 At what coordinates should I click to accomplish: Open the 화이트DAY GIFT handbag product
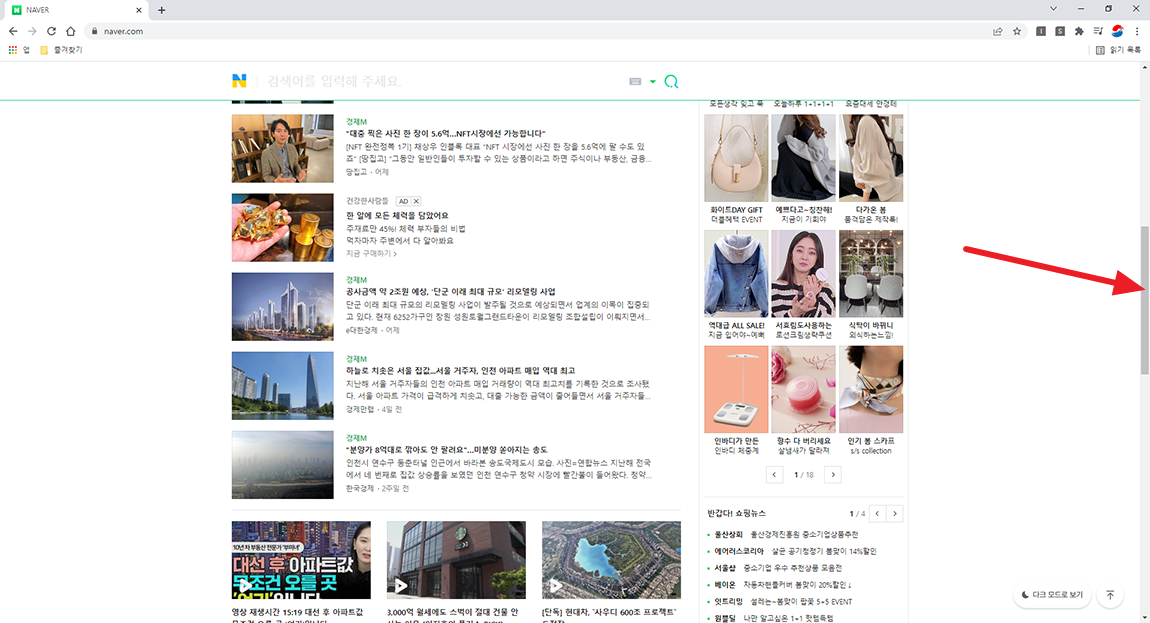736,159
